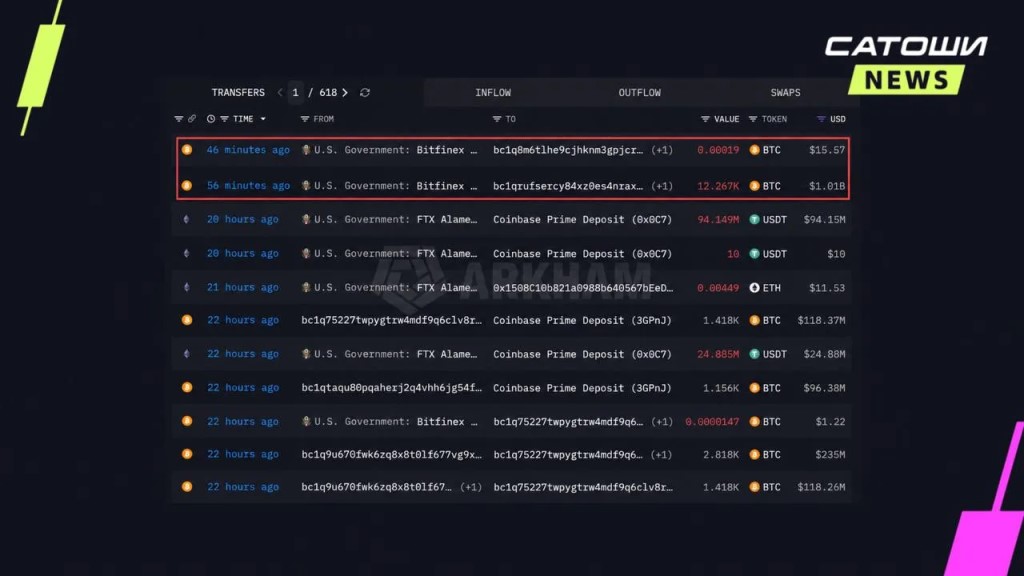Edit the current page number field

296,93
